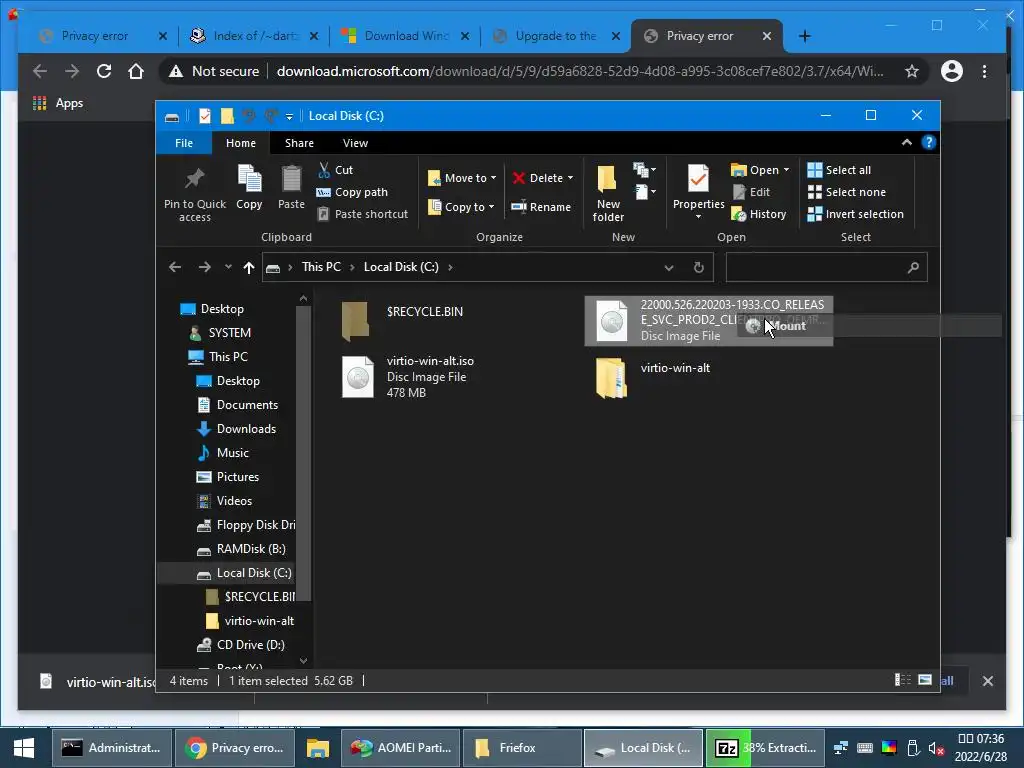Viewport: 1024px width, 768px height.
Task: Click Paste shortcut option
Action: tap(362, 214)
